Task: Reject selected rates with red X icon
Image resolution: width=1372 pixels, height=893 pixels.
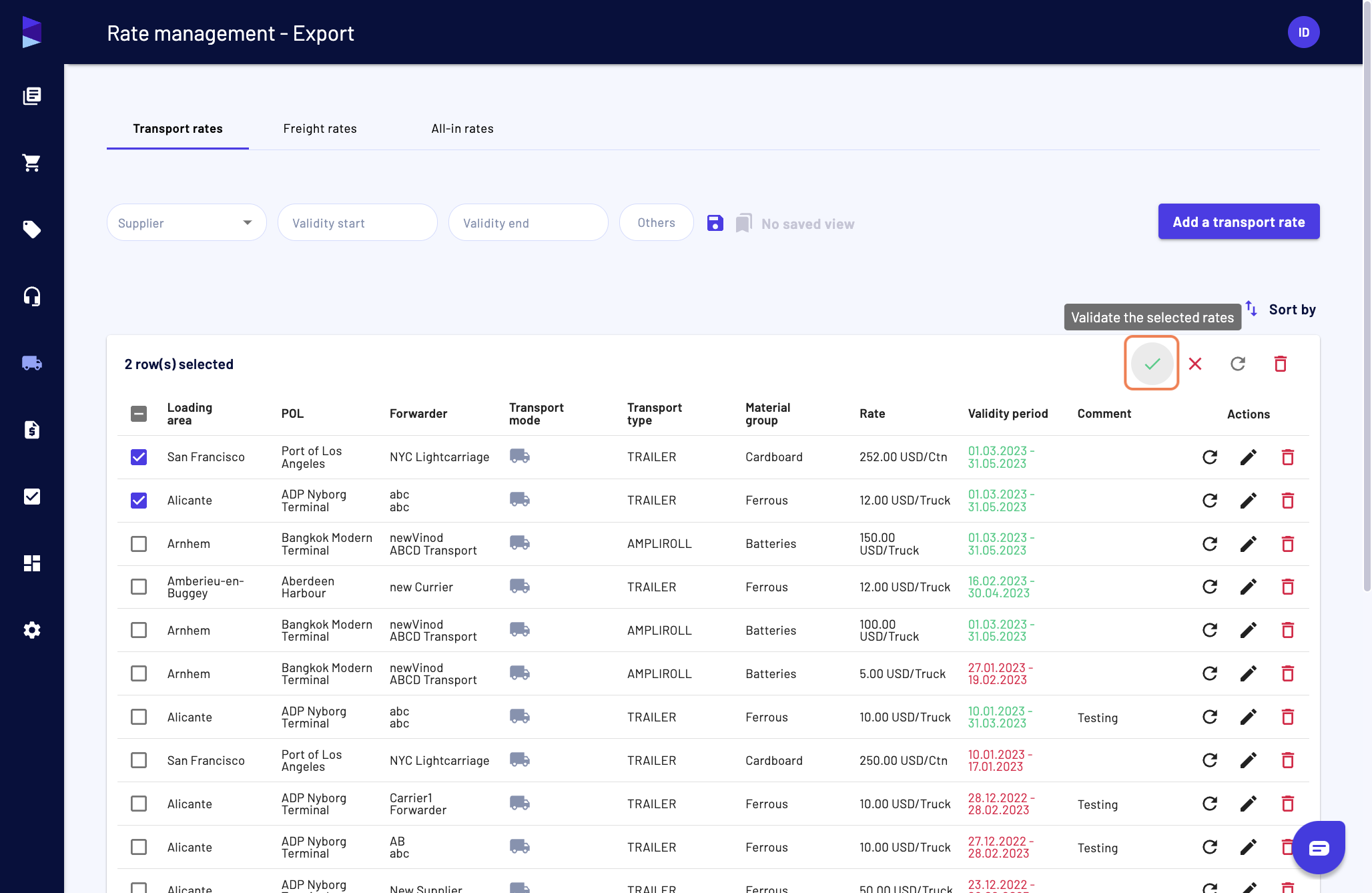Action: [1195, 364]
